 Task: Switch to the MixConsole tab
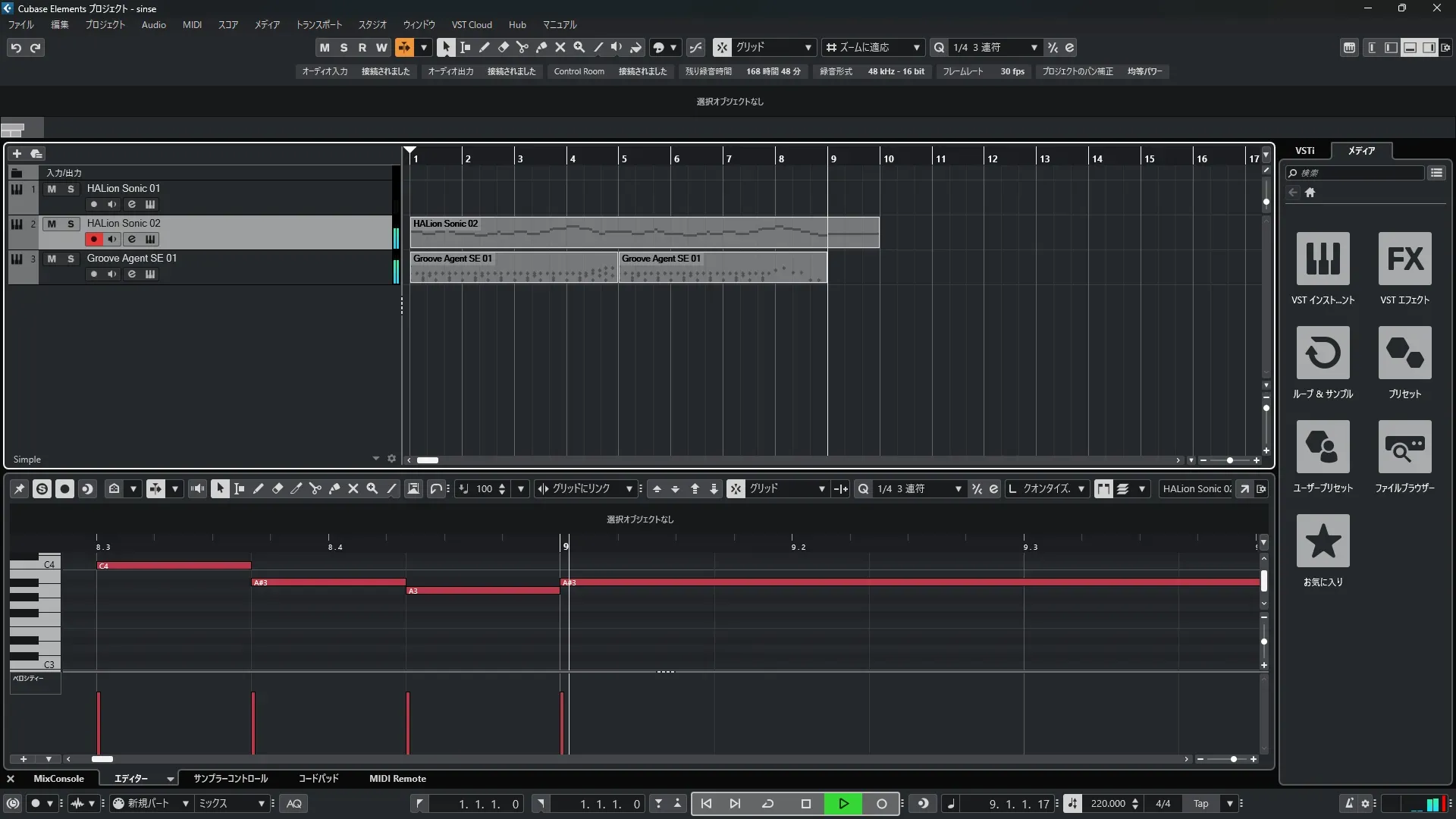coord(58,779)
